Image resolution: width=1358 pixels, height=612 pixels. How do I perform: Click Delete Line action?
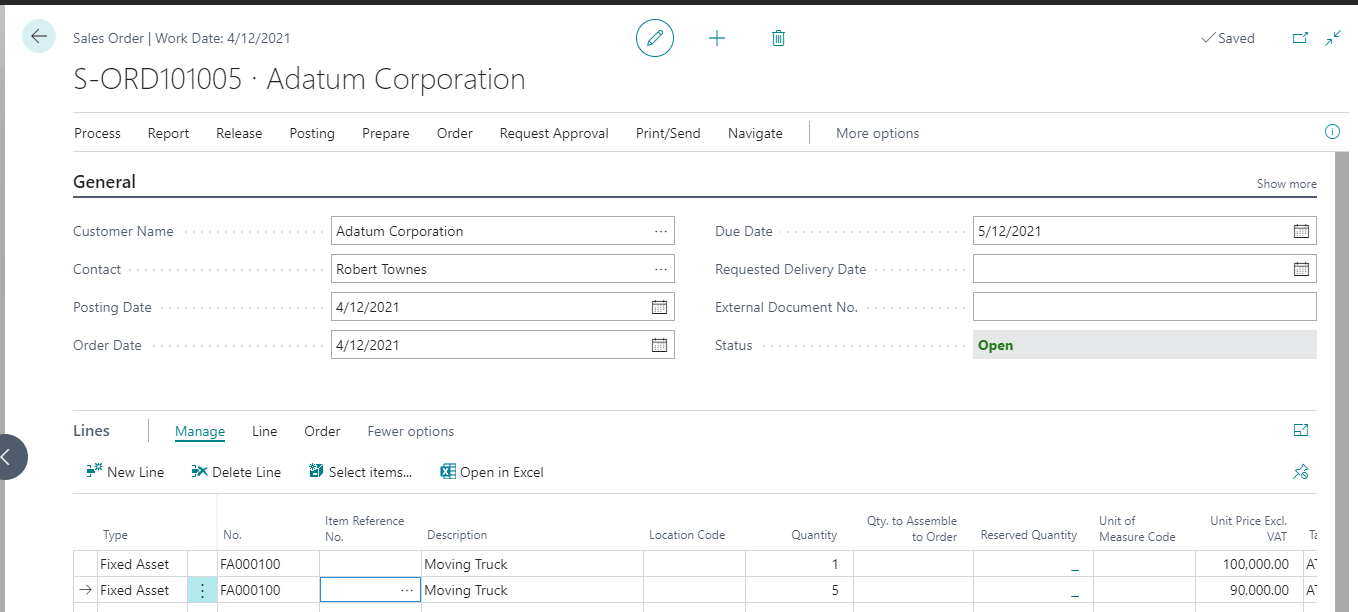coord(236,472)
